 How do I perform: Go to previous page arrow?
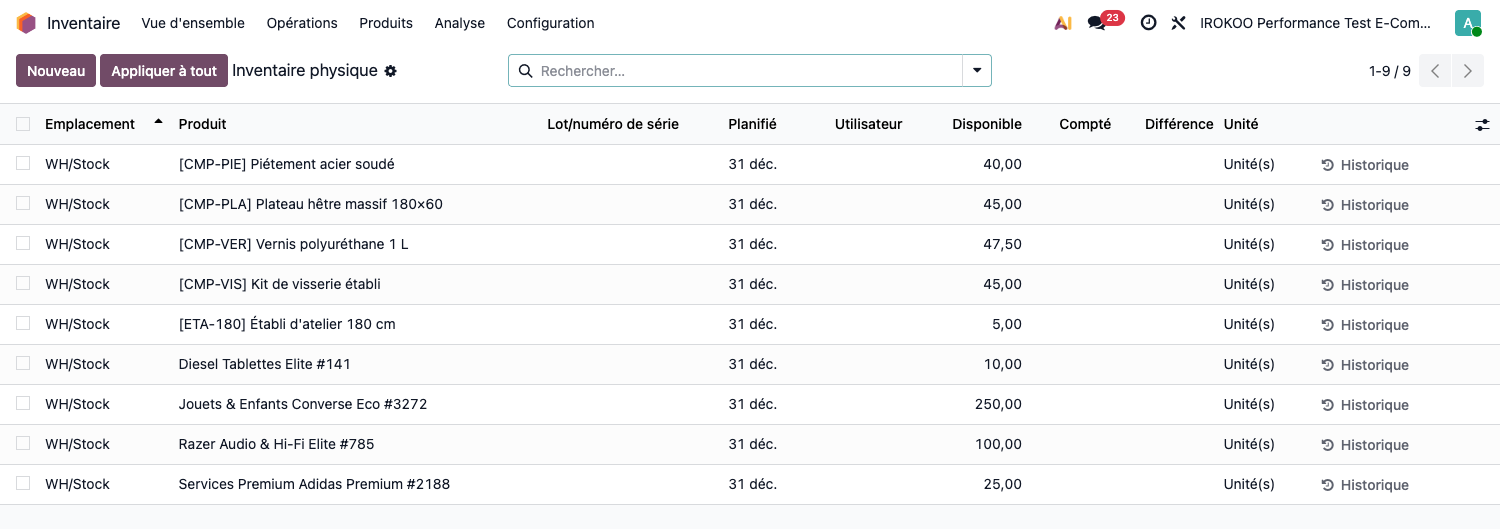pos(1435,71)
